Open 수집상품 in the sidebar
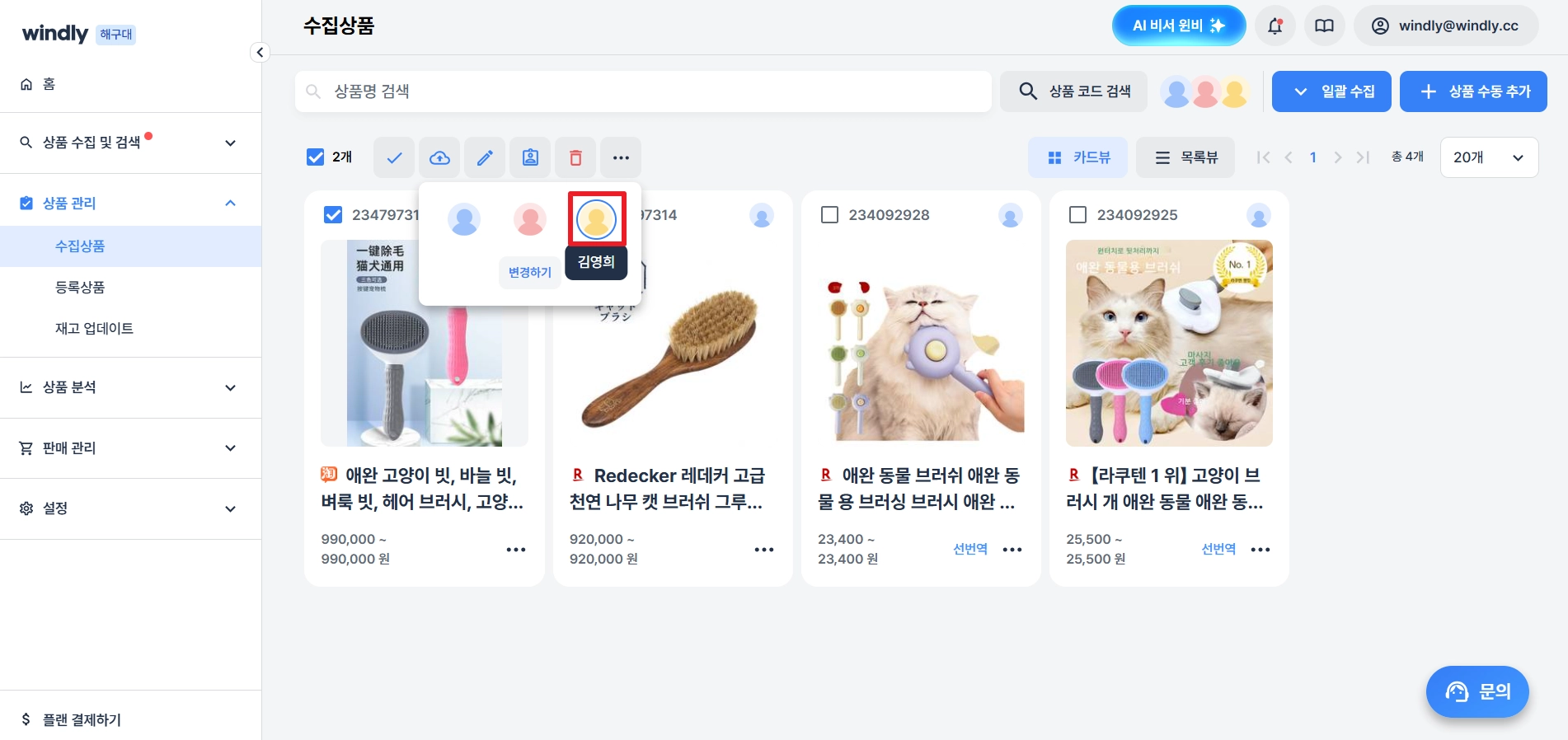This screenshot has width=1568, height=740. 130,246
